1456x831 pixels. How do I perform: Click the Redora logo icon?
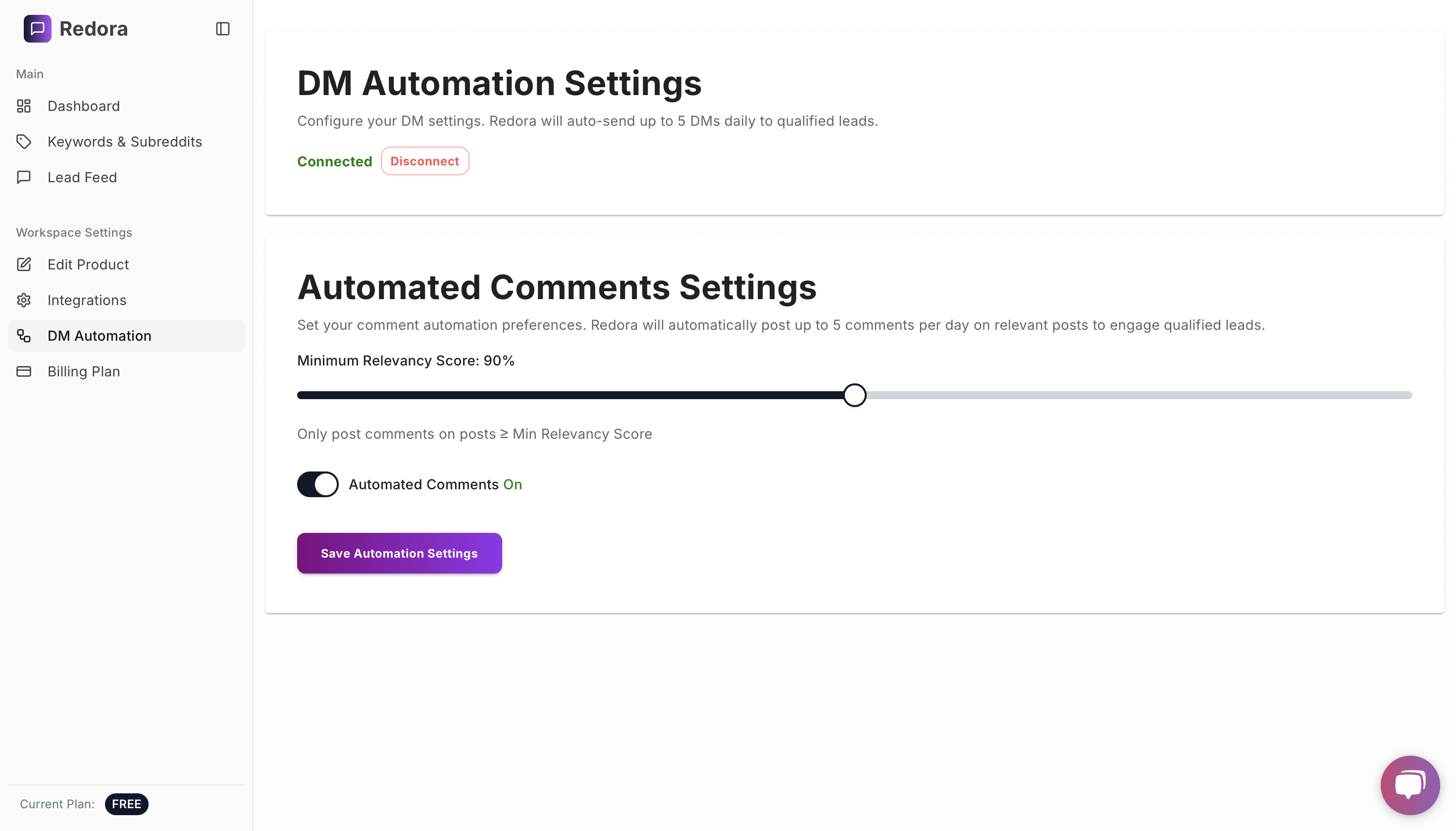point(37,29)
